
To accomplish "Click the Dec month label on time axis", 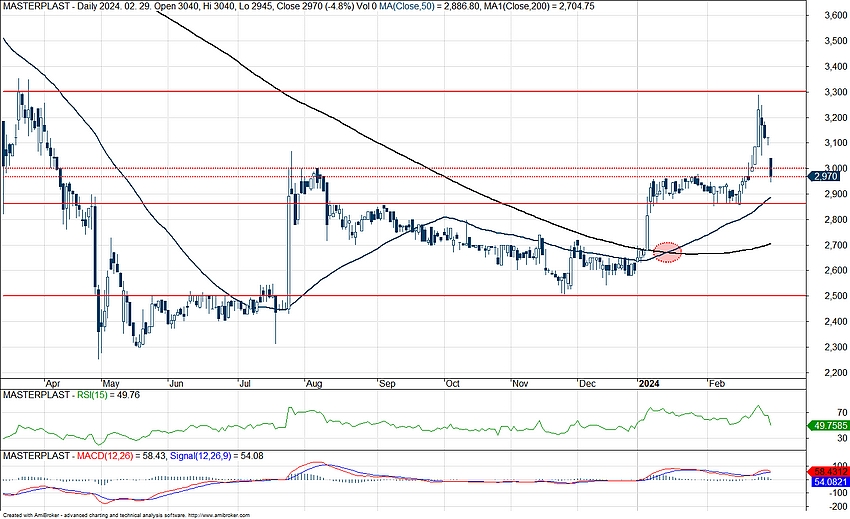I will (x=587, y=384).
